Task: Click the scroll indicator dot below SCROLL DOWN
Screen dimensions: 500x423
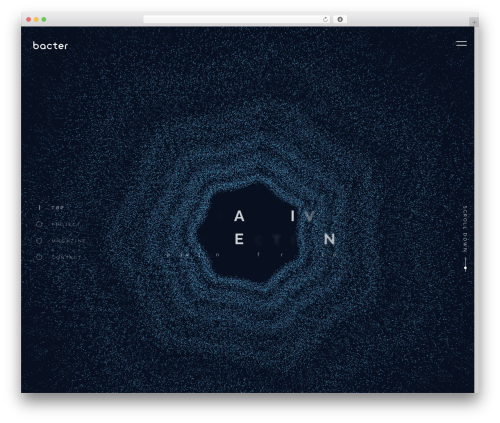Action: (x=465, y=268)
